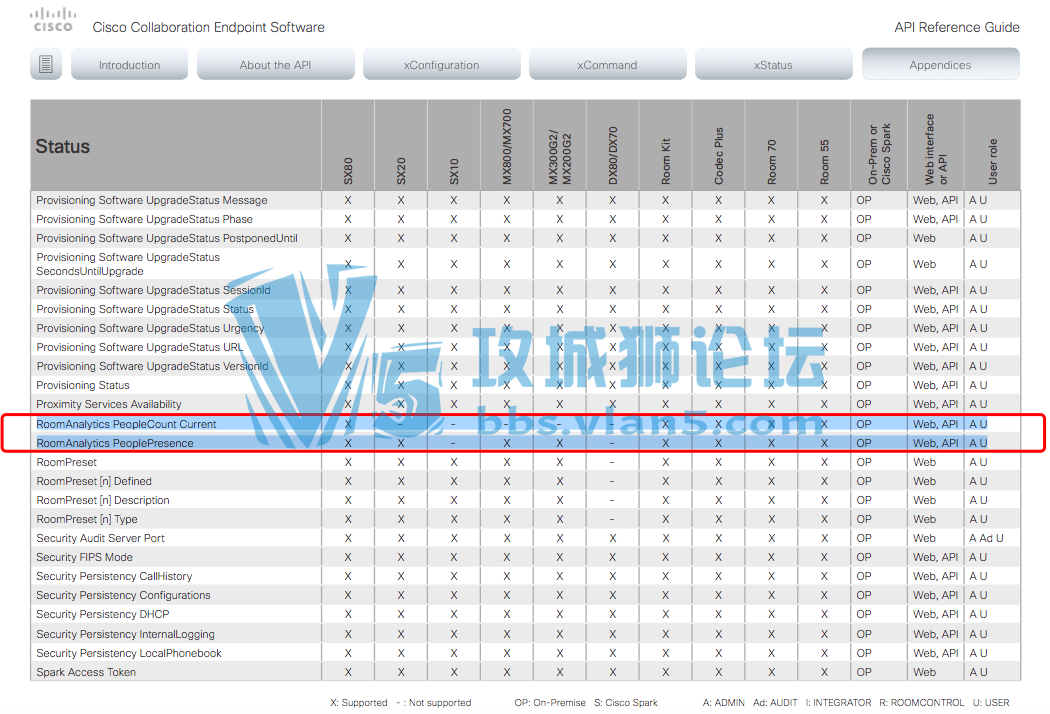This screenshot has width=1050, height=714.
Task: Select RoomAnalytics PeopleCount Current row
Action: pyautogui.click(x=526, y=424)
